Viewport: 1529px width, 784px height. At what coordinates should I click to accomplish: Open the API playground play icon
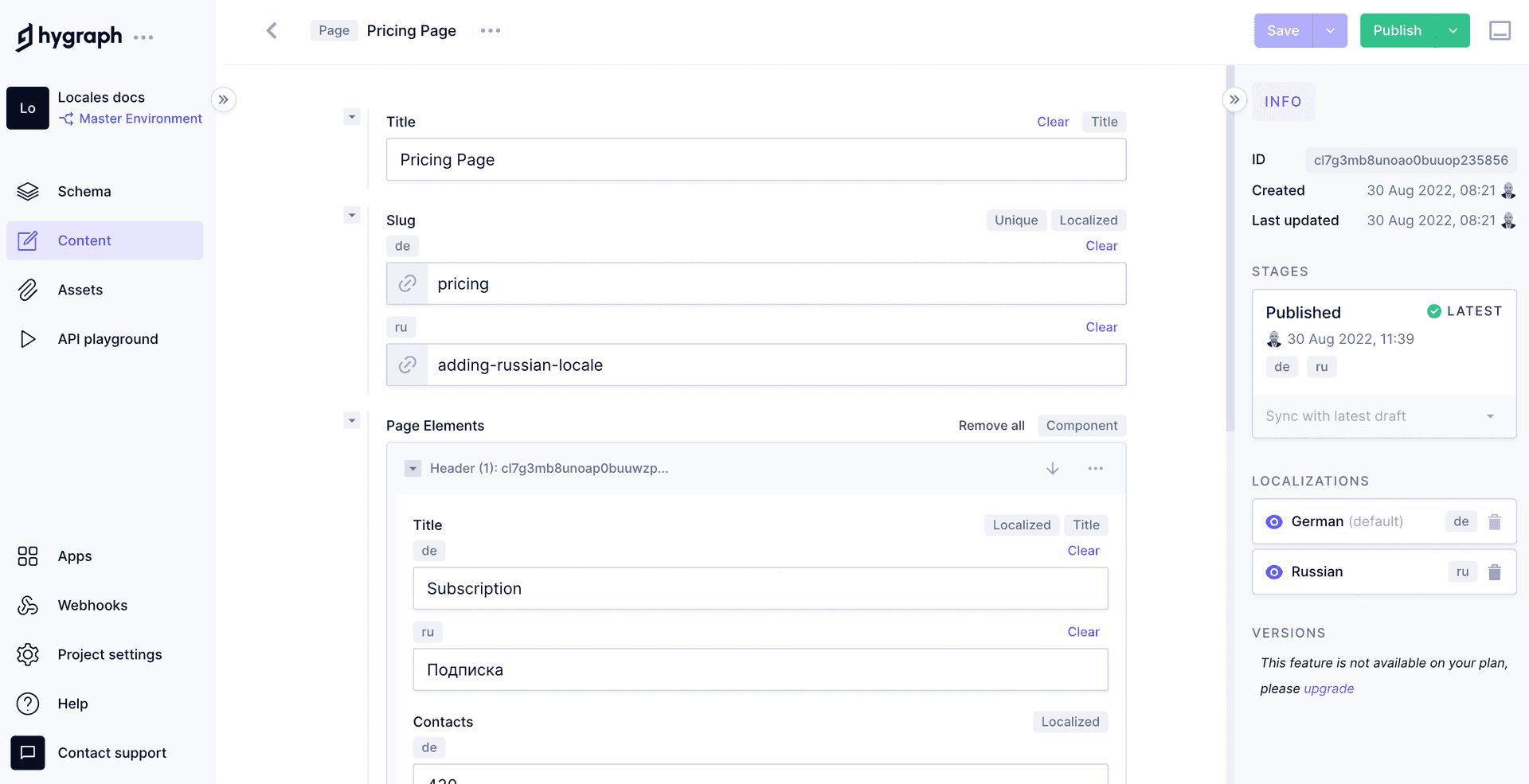coord(28,339)
